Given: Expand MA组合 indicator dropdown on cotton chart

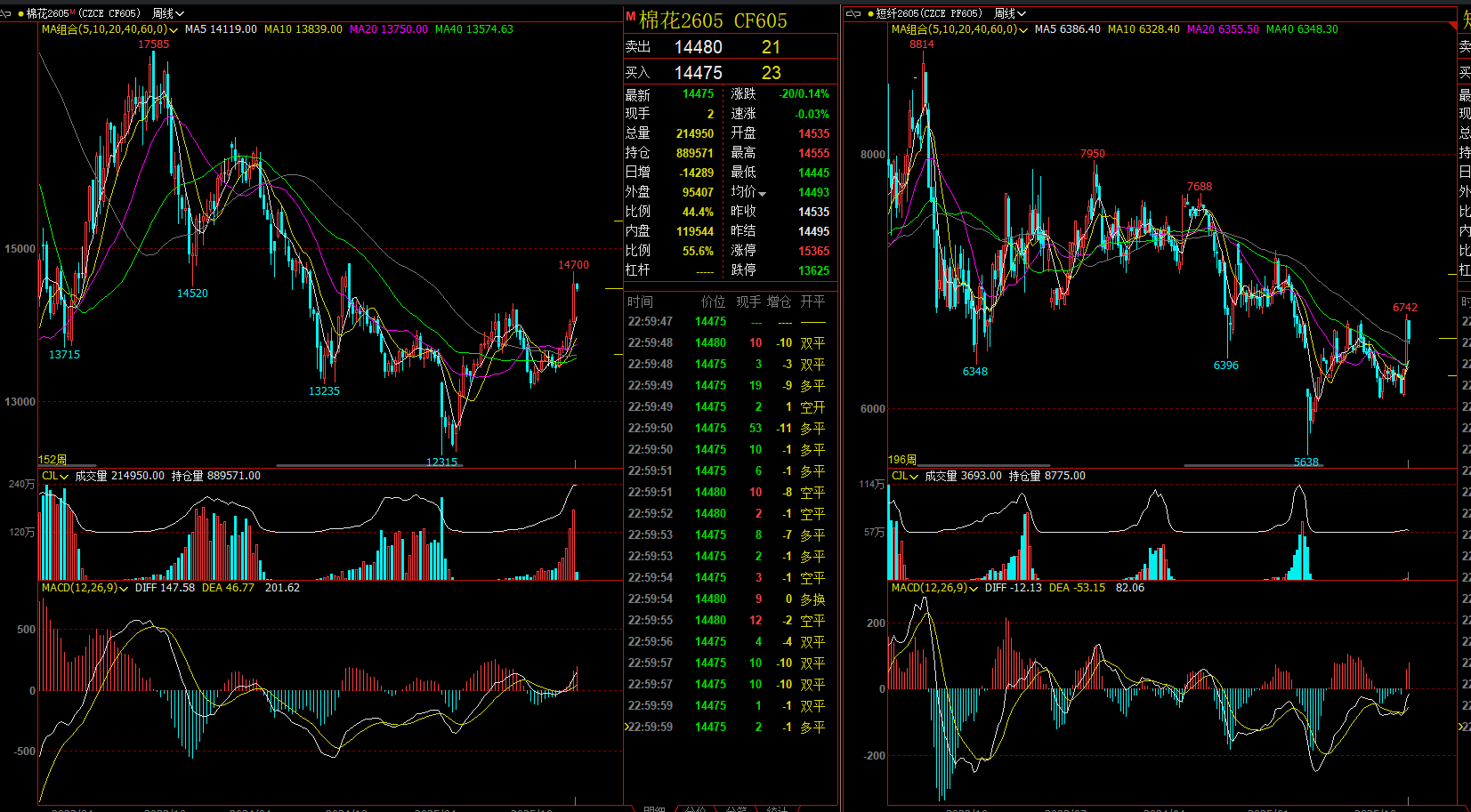Looking at the screenshot, I should (x=174, y=30).
